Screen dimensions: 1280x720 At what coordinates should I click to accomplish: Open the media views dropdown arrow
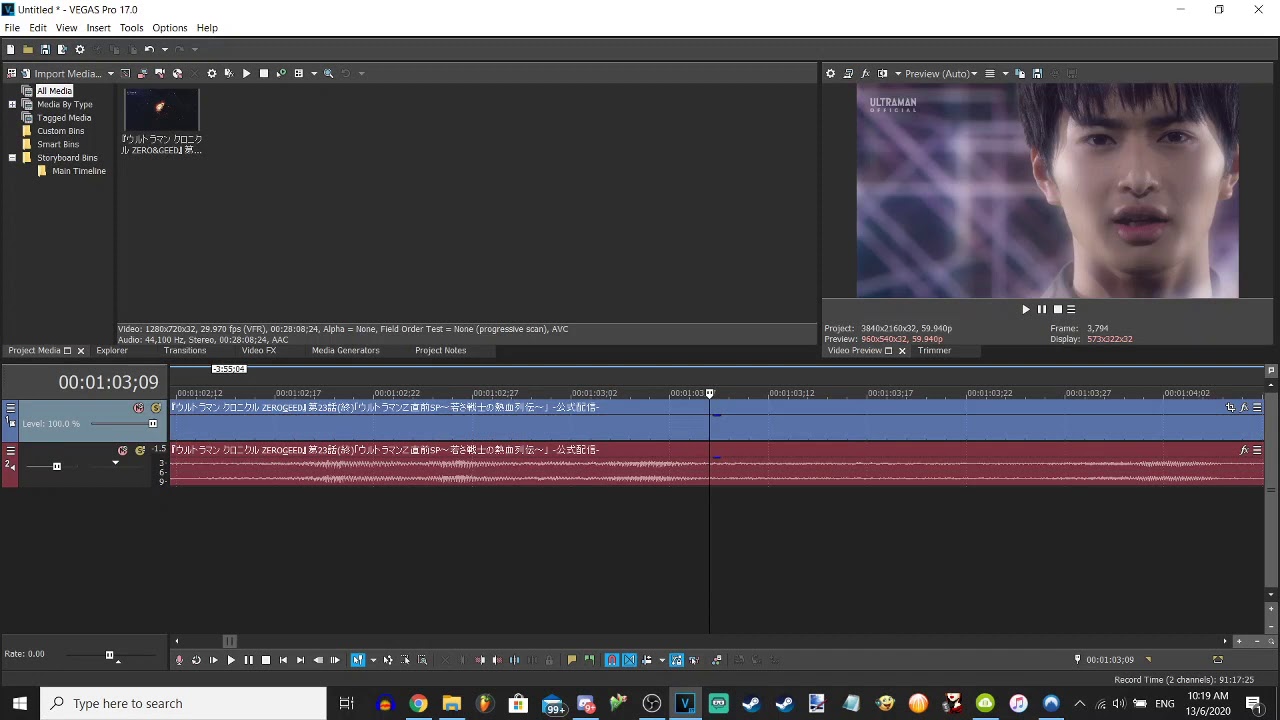[x=314, y=73]
